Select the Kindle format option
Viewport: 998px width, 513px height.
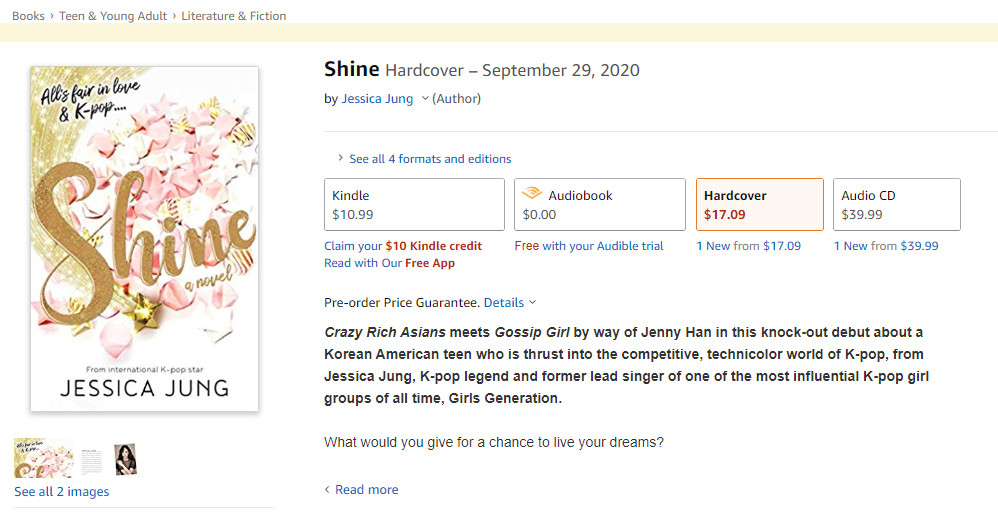click(x=414, y=205)
